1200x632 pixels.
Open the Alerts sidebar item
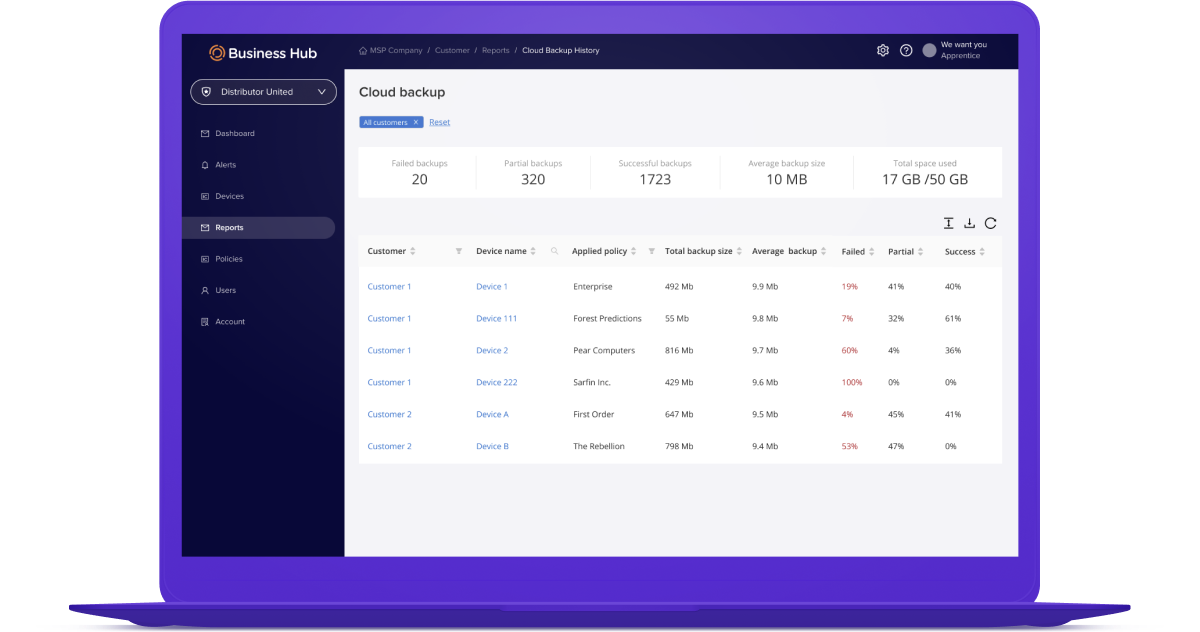coord(226,165)
